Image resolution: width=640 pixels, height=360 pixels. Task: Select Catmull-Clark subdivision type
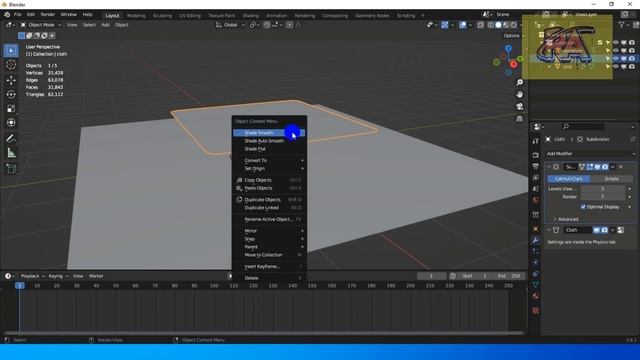tap(569, 179)
